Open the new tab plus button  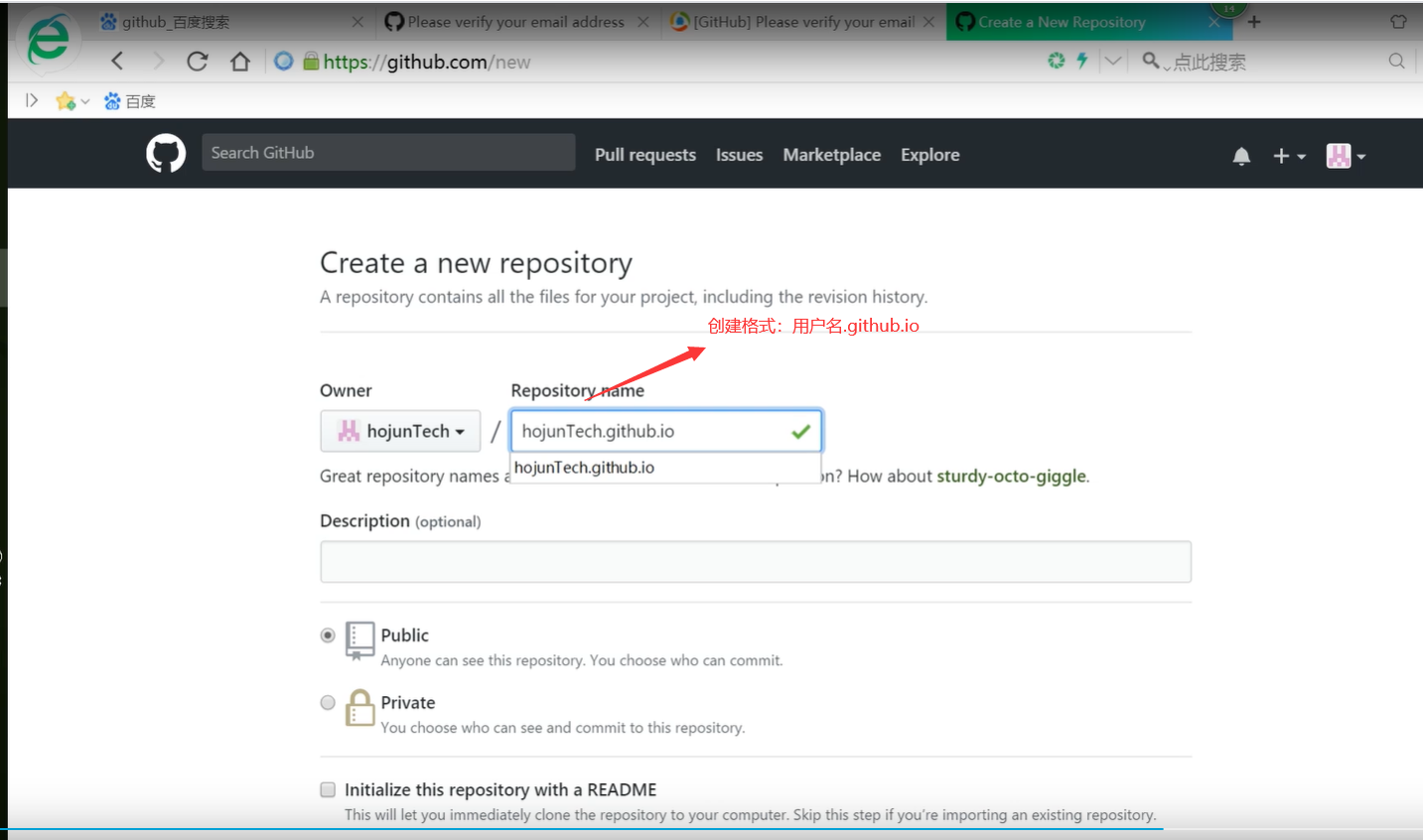pos(1254,21)
